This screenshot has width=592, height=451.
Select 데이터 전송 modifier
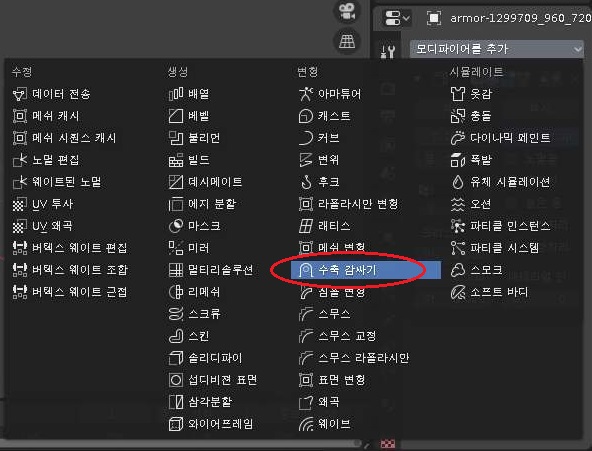pyautogui.click(x=52, y=94)
